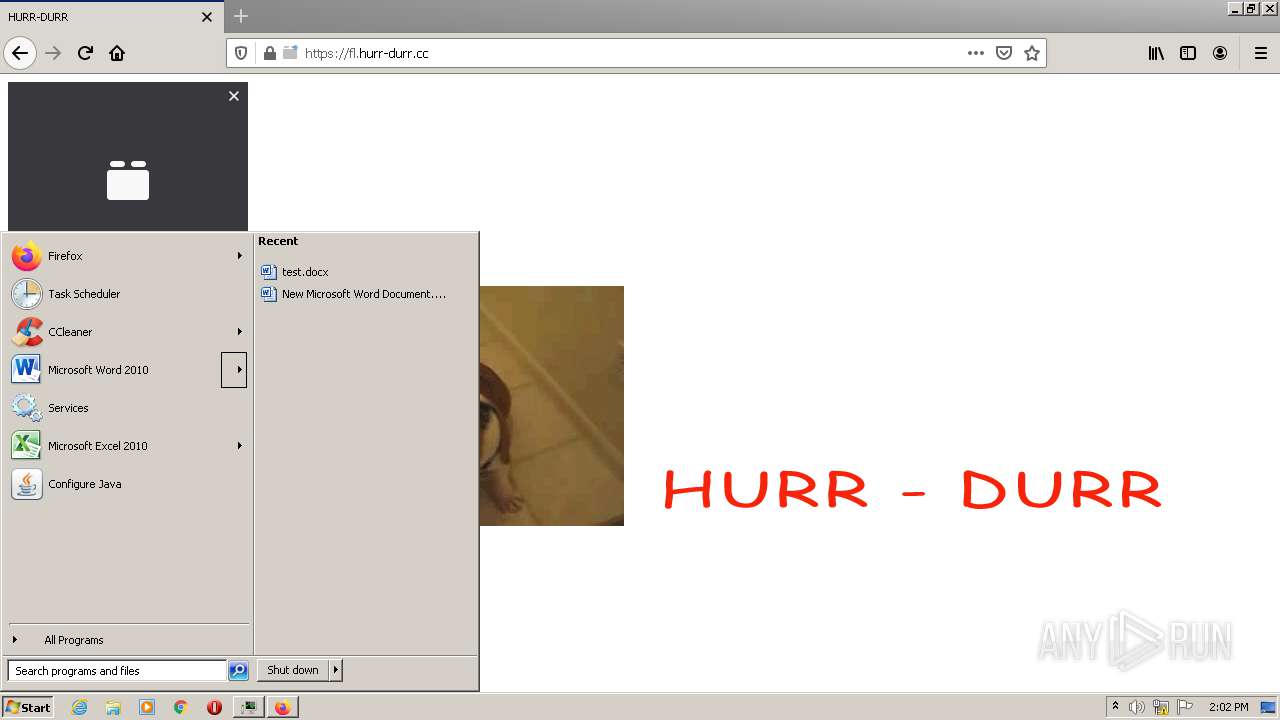Click the HURR - DURR red heading
Viewport: 1280px width, 720px height.
(x=913, y=490)
